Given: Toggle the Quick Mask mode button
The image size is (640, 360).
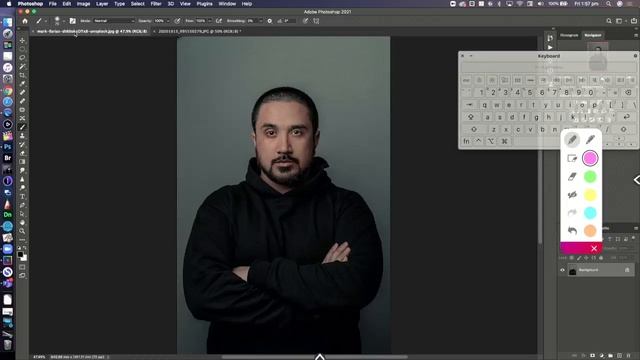Looking at the screenshot, I should (x=22, y=267).
